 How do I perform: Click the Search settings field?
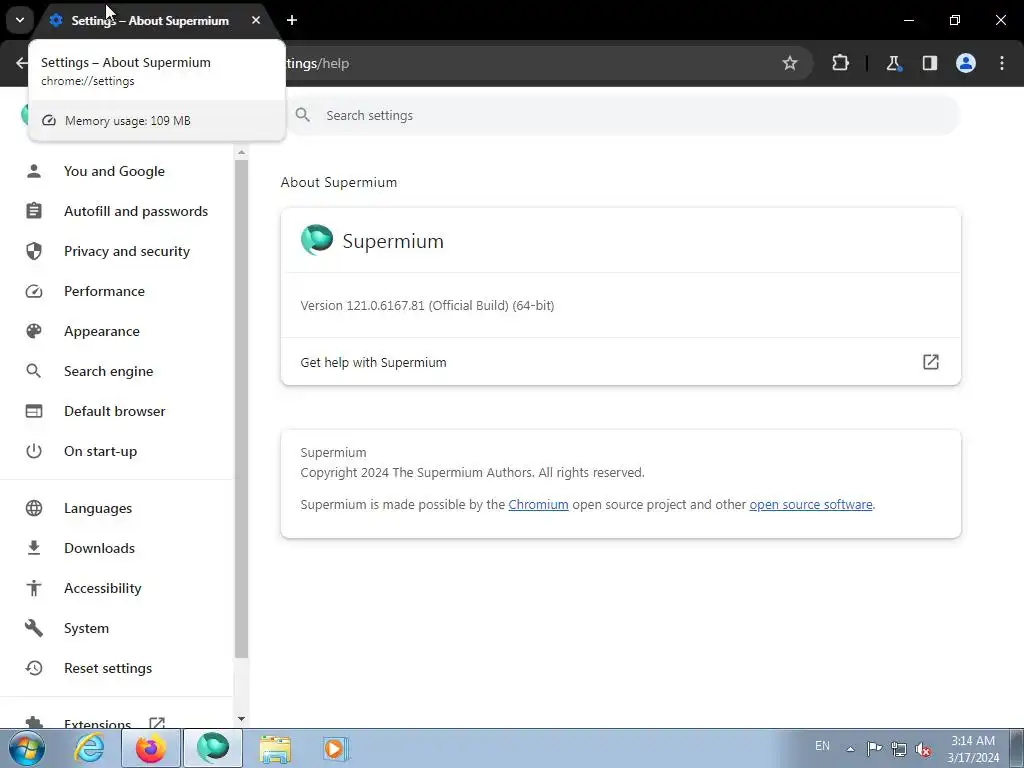(x=624, y=116)
